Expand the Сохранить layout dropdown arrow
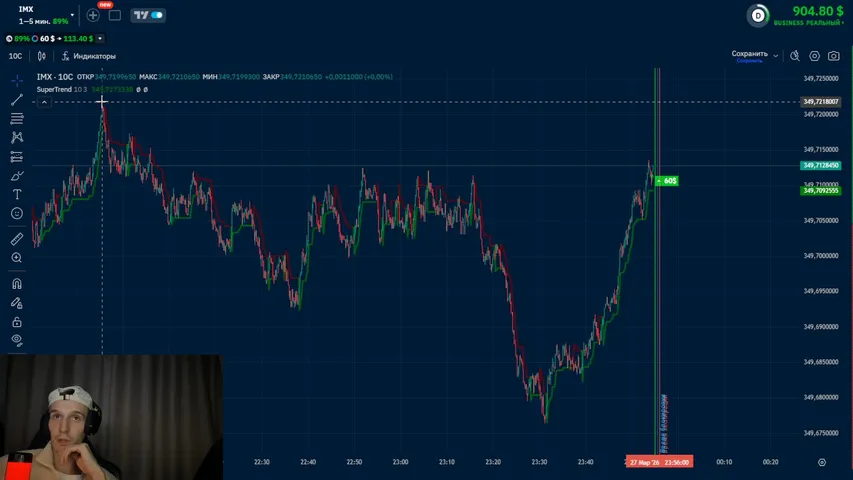Screen dimensions: 853x480 [x=776, y=55]
